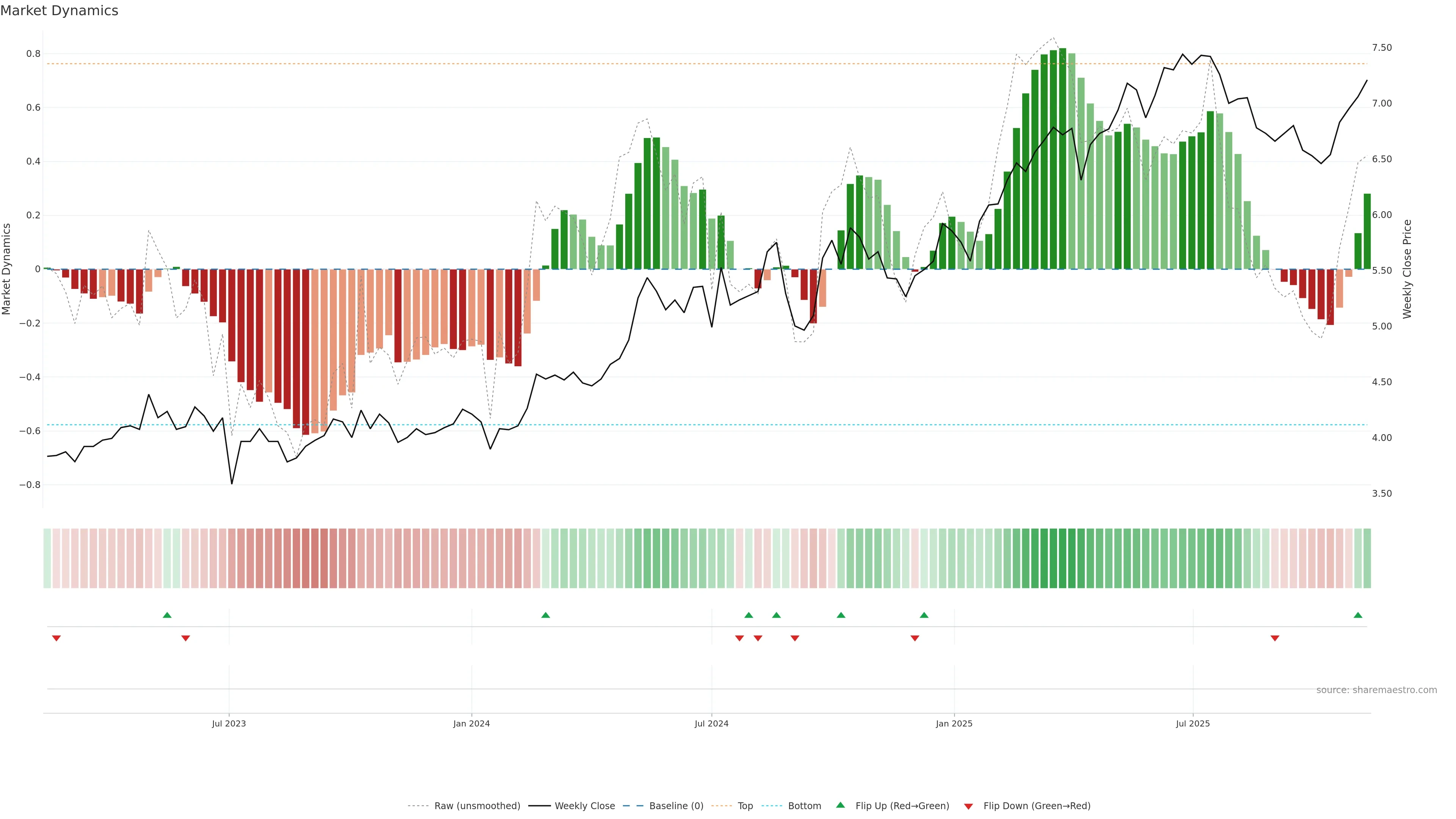Click the source: sharemaestro.com text
This screenshot has width=1456, height=819.
(x=1376, y=690)
